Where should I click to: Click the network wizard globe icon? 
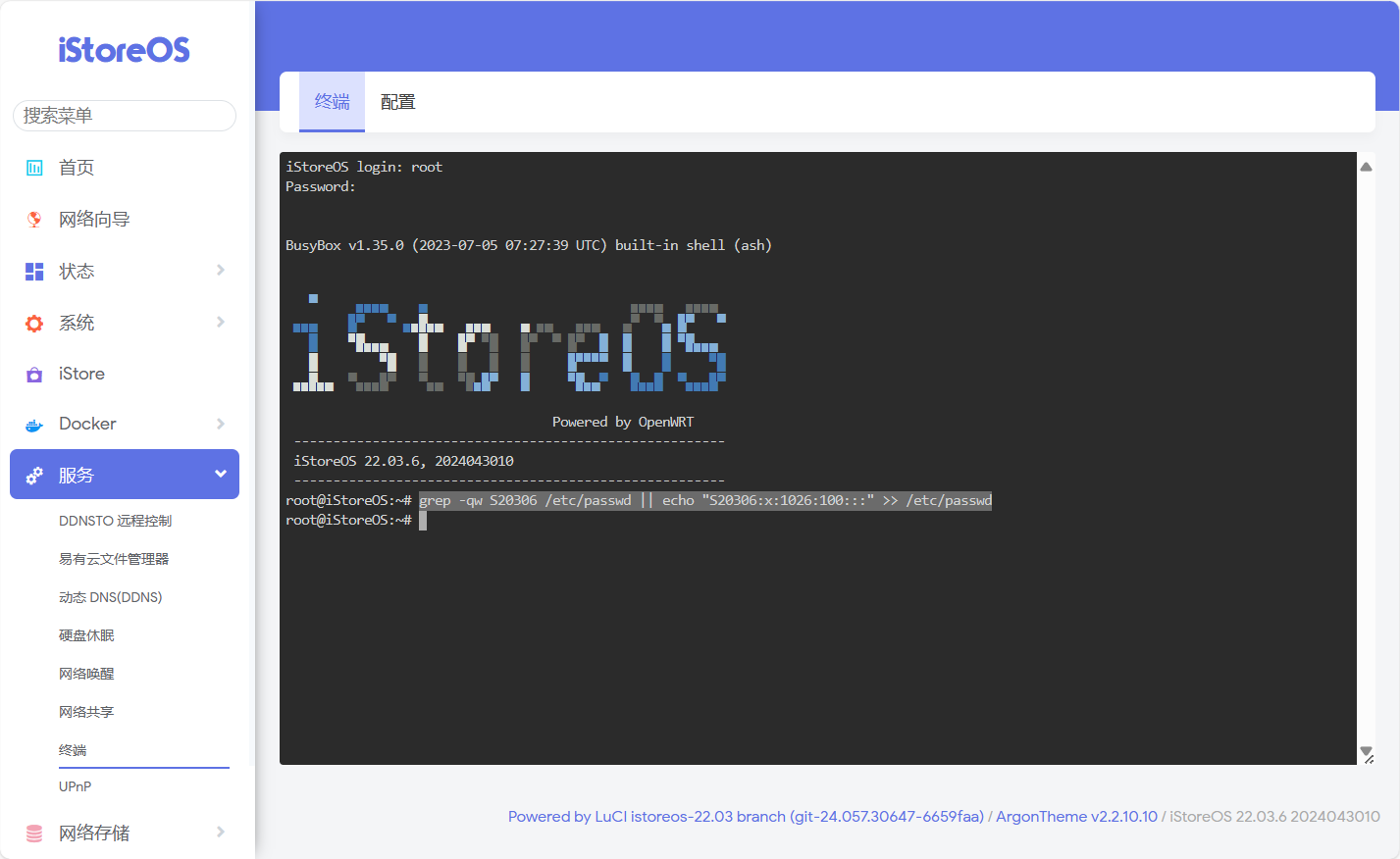(34, 219)
